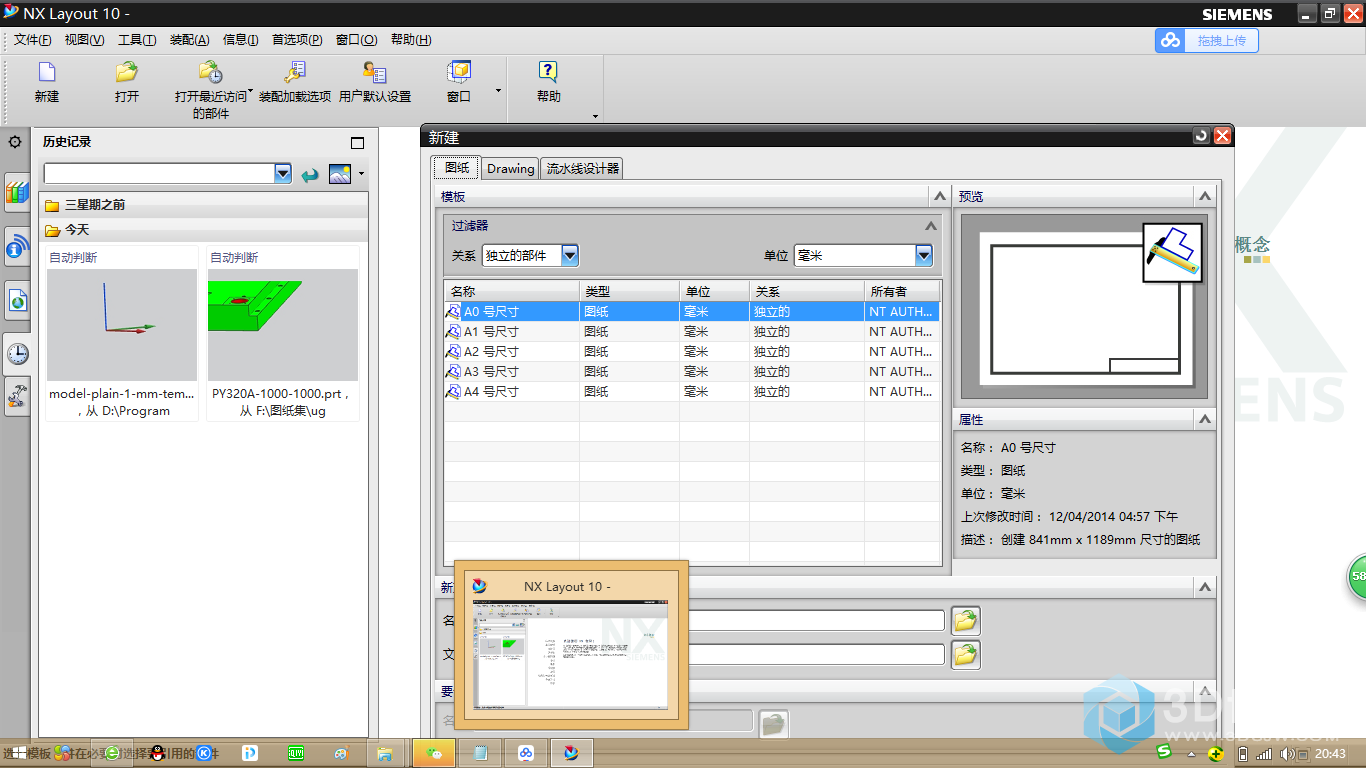This screenshot has height=768, width=1366.
Task: Click the Baidu cloud taskbar icon
Action: [x=526, y=753]
